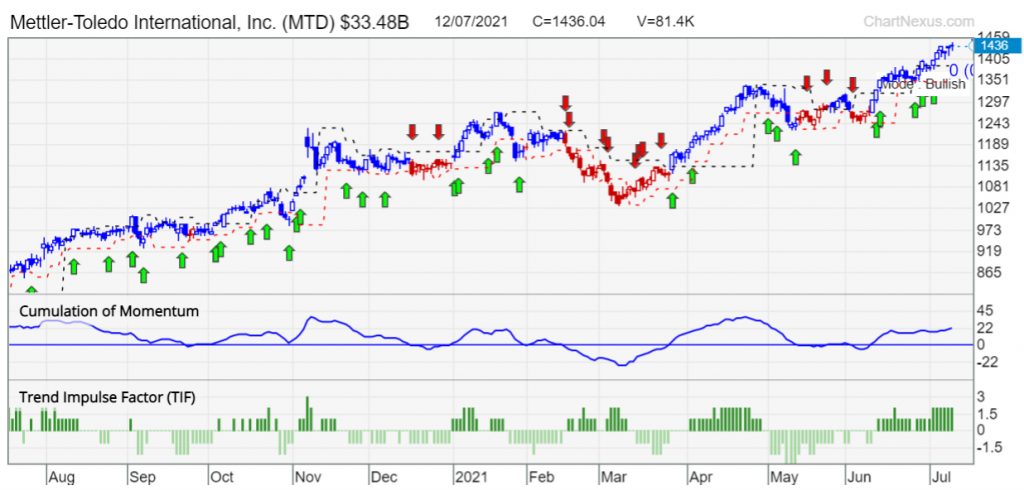
Task: Click the green up arrow in late January
Action: point(519,184)
